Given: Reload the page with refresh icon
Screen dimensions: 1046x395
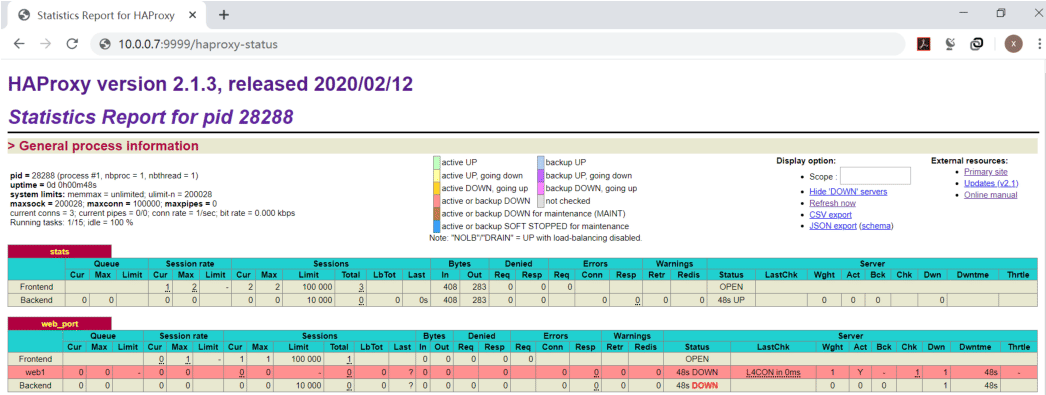Looking at the screenshot, I should 72,44.
